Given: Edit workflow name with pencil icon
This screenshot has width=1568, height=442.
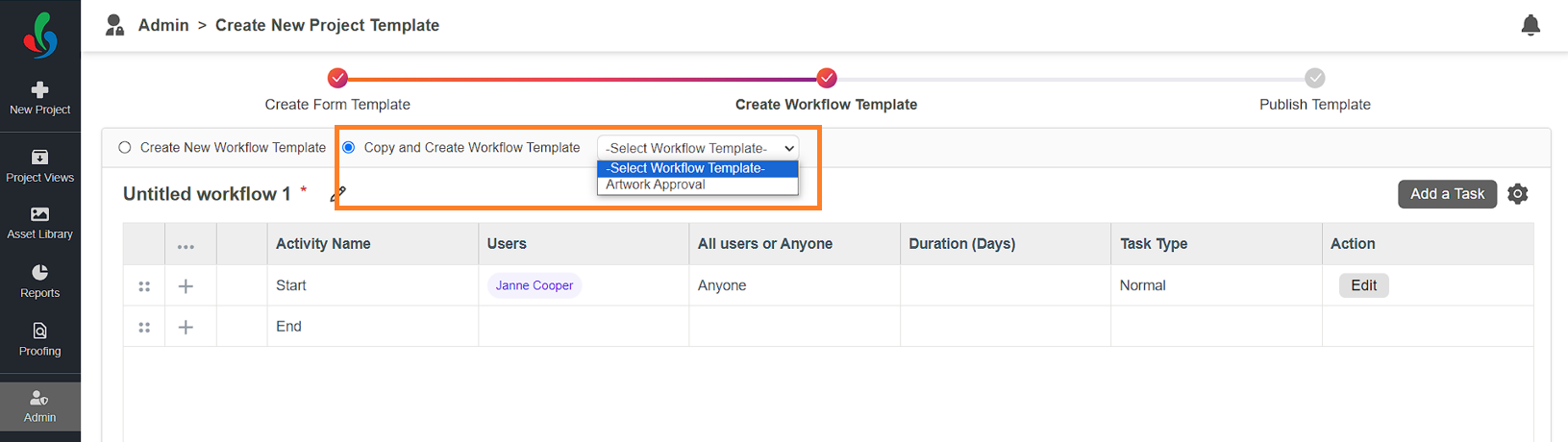Looking at the screenshot, I should (338, 194).
